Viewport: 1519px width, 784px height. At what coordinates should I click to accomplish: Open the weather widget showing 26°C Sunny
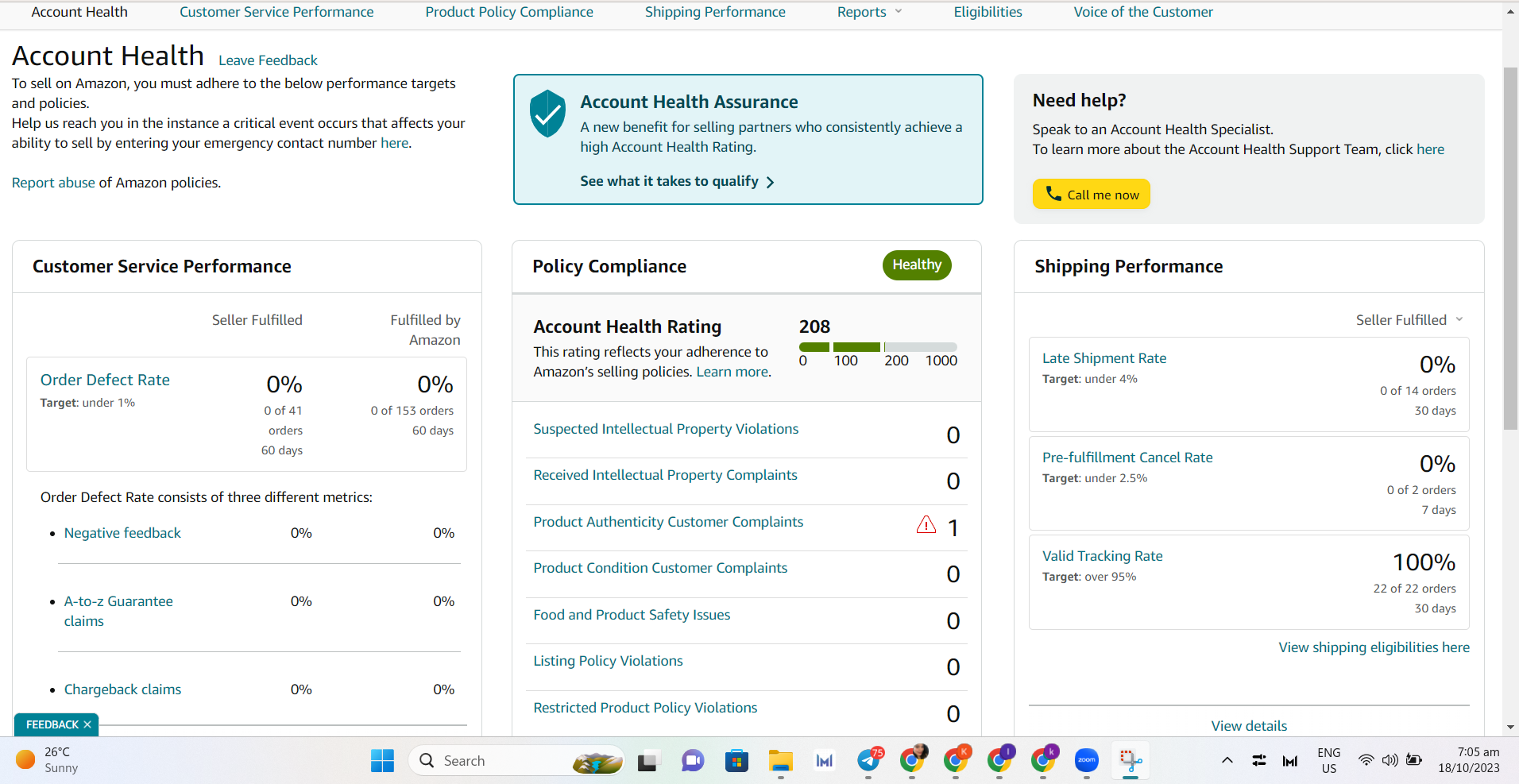click(48, 760)
